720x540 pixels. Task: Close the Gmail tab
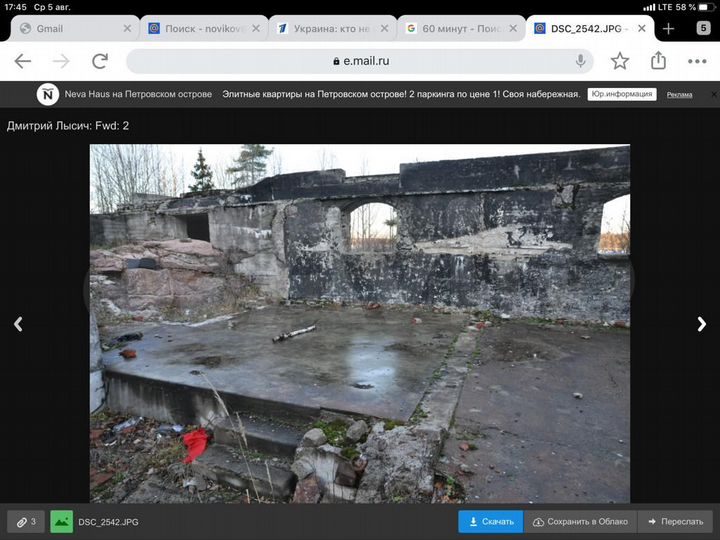point(127,28)
